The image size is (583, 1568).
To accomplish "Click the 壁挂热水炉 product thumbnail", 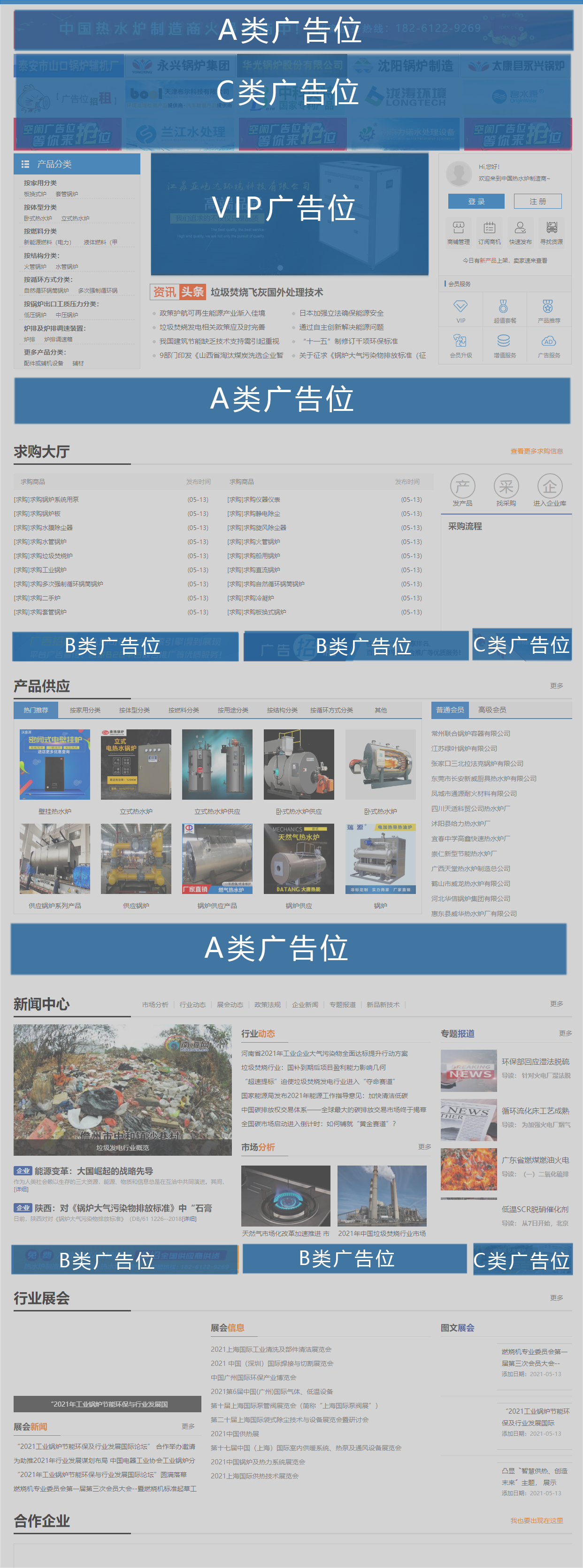I will [55, 765].
